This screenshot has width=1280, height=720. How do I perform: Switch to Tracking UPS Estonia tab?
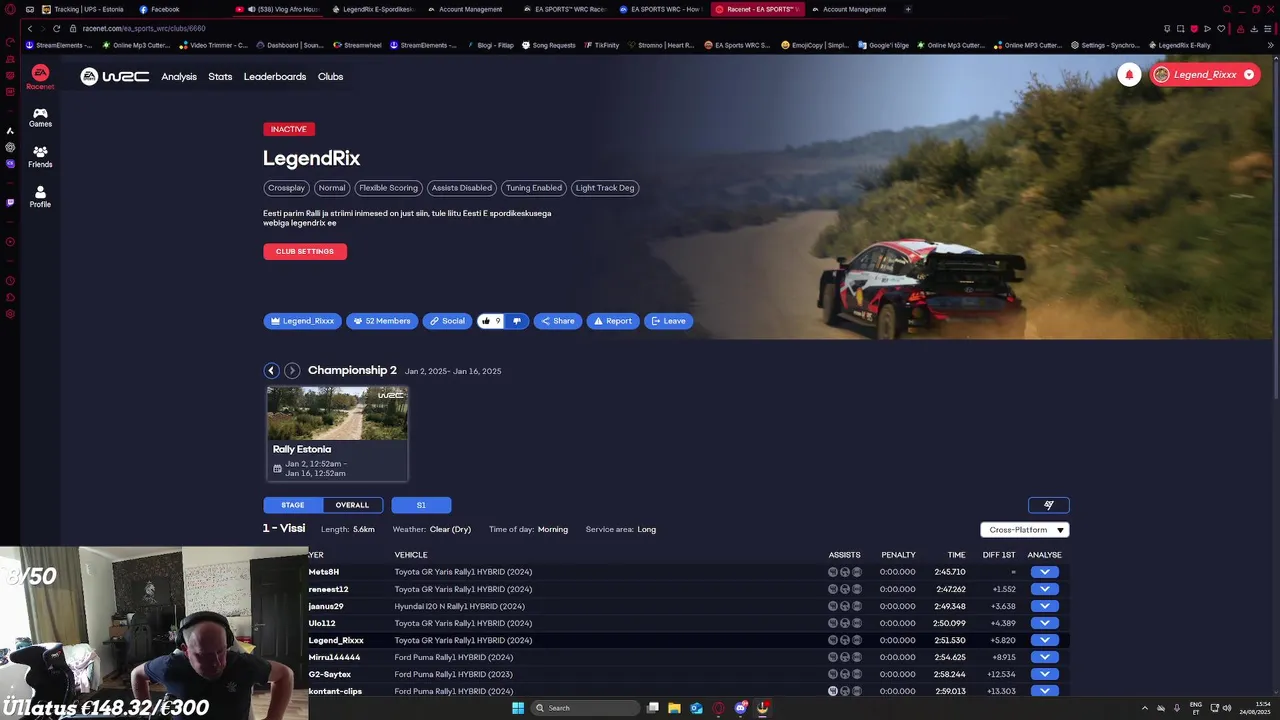tap(83, 9)
